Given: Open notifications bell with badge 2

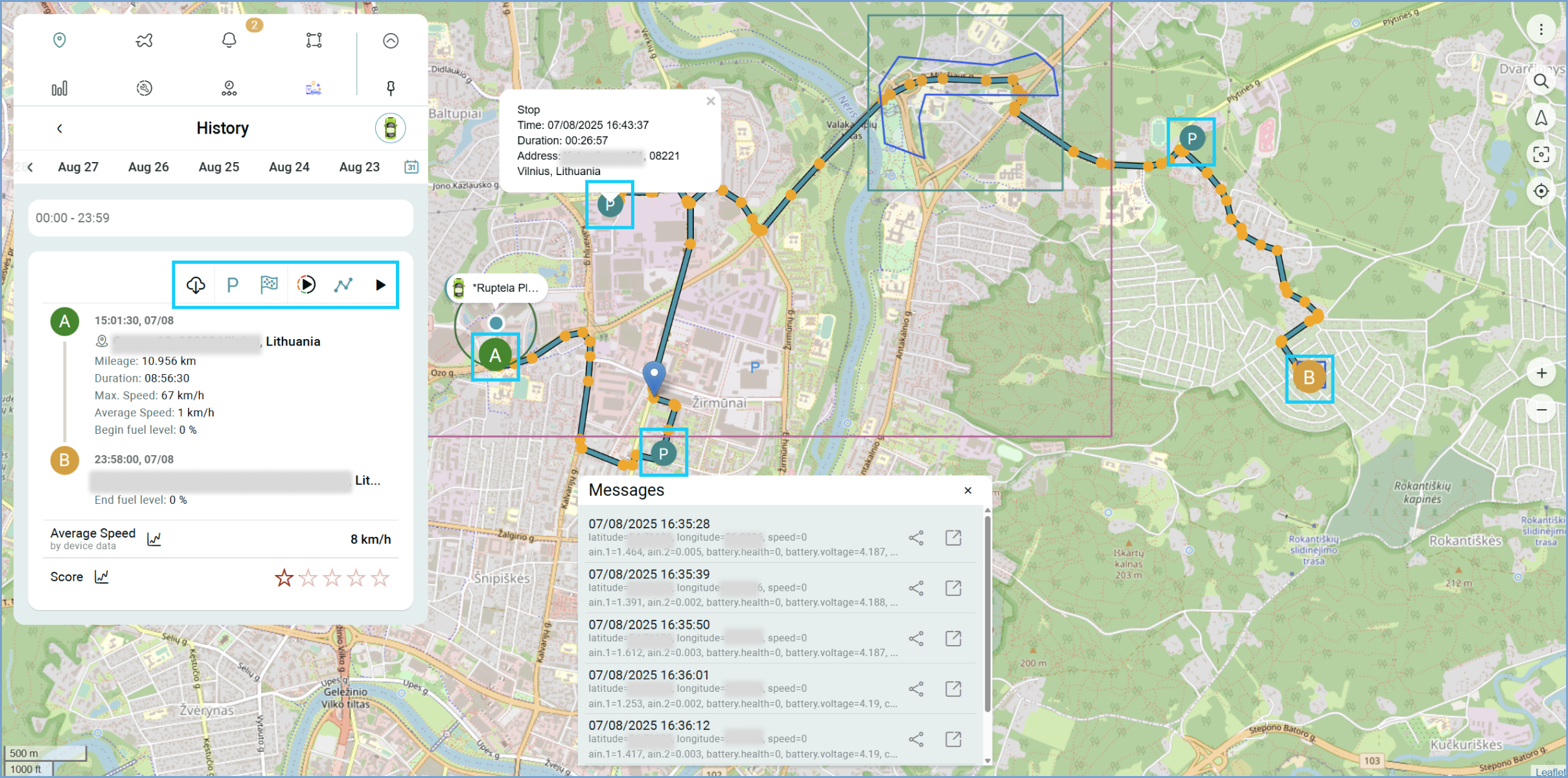Looking at the screenshot, I should (229, 40).
